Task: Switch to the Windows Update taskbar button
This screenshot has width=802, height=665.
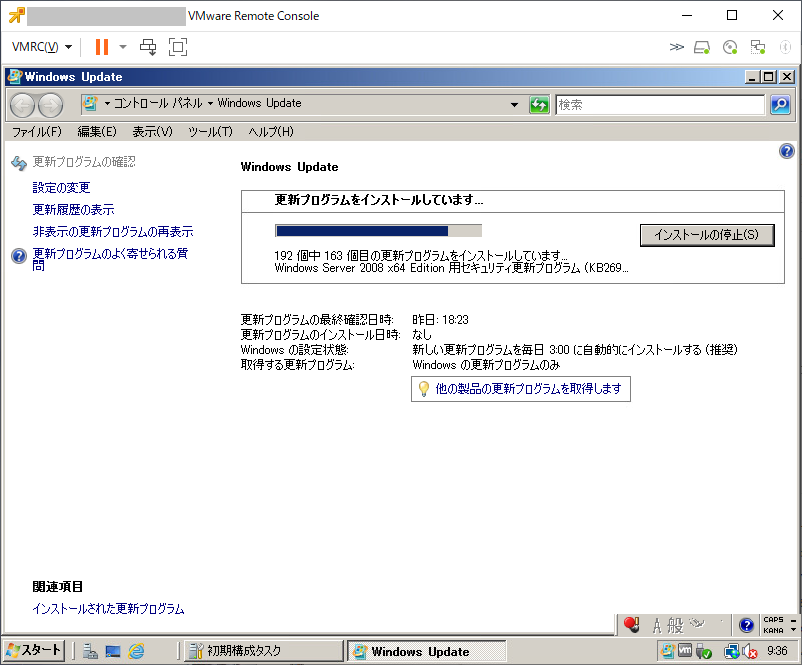Action: (427, 651)
